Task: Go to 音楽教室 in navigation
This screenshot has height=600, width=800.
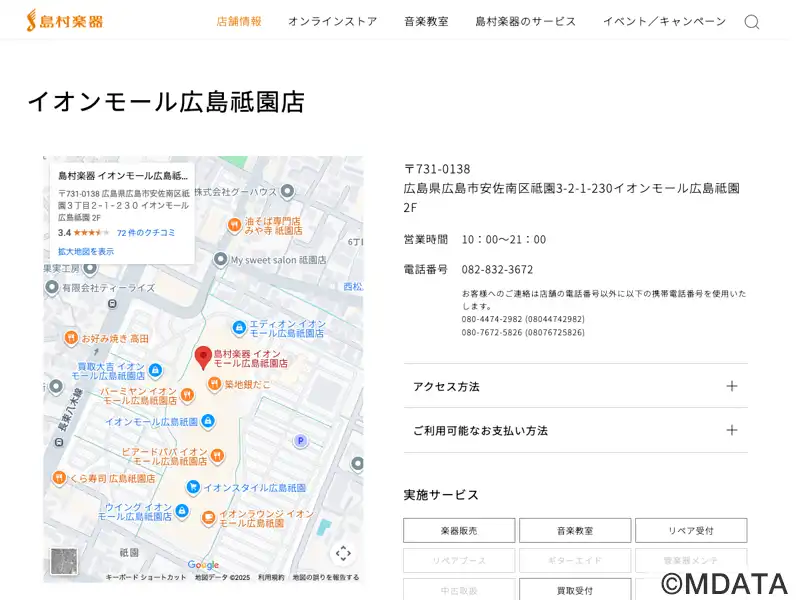Action: pos(426,21)
